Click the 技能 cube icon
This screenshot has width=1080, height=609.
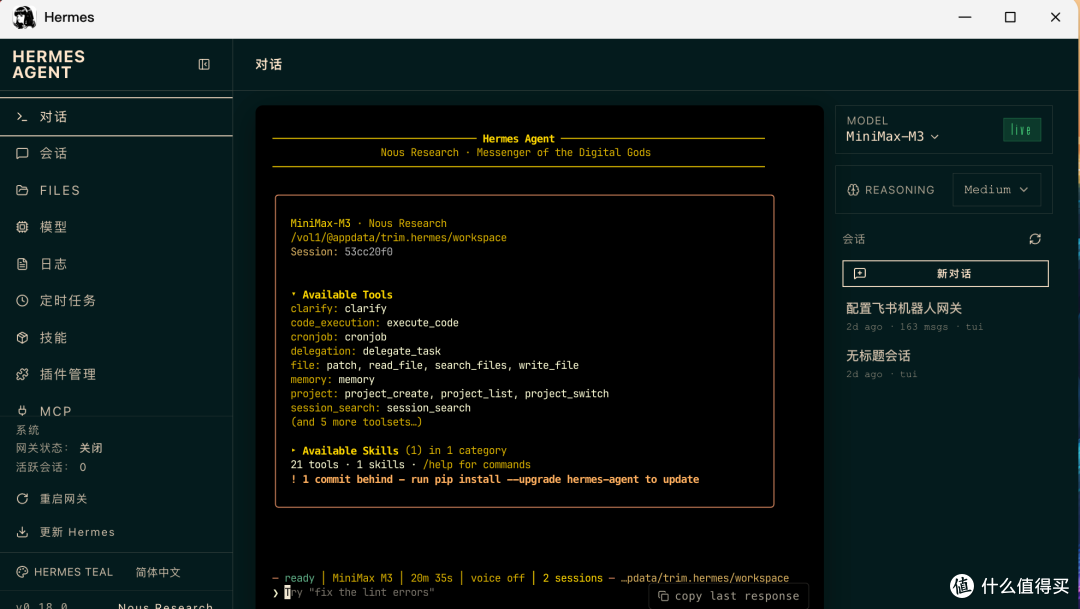click(x=22, y=338)
